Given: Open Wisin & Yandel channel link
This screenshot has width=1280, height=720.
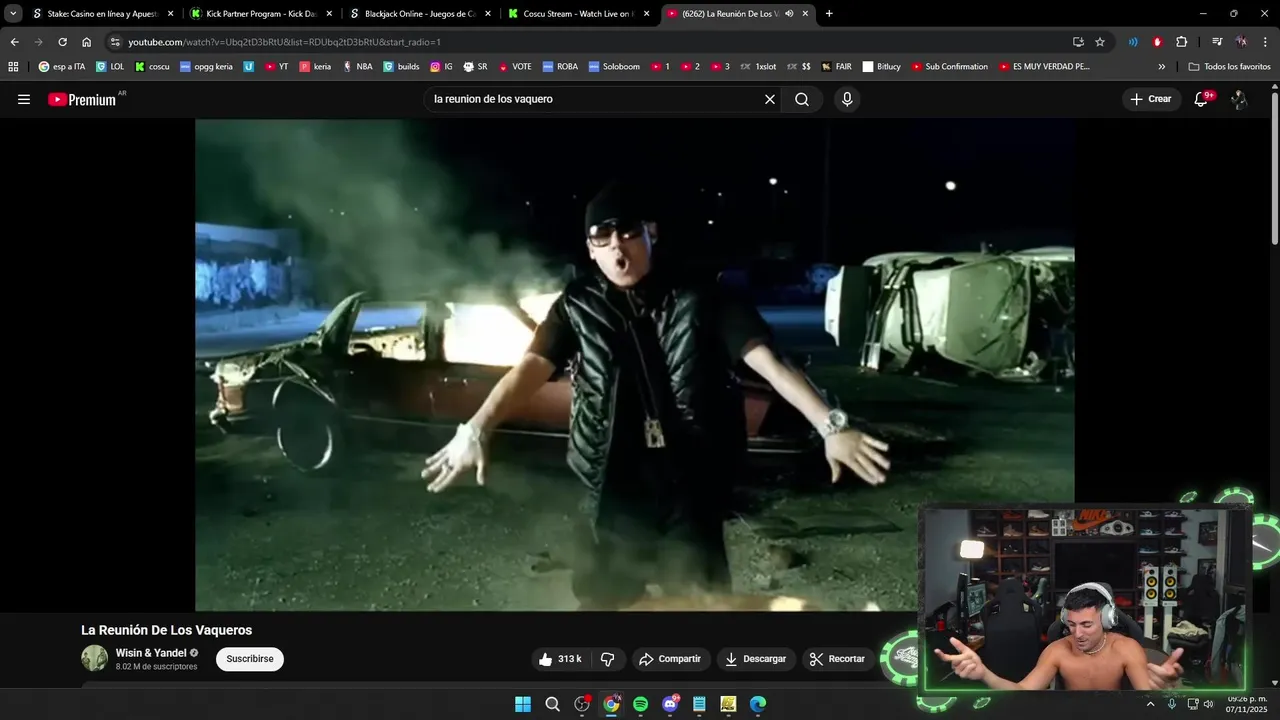Looking at the screenshot, I should coord(151,653).
